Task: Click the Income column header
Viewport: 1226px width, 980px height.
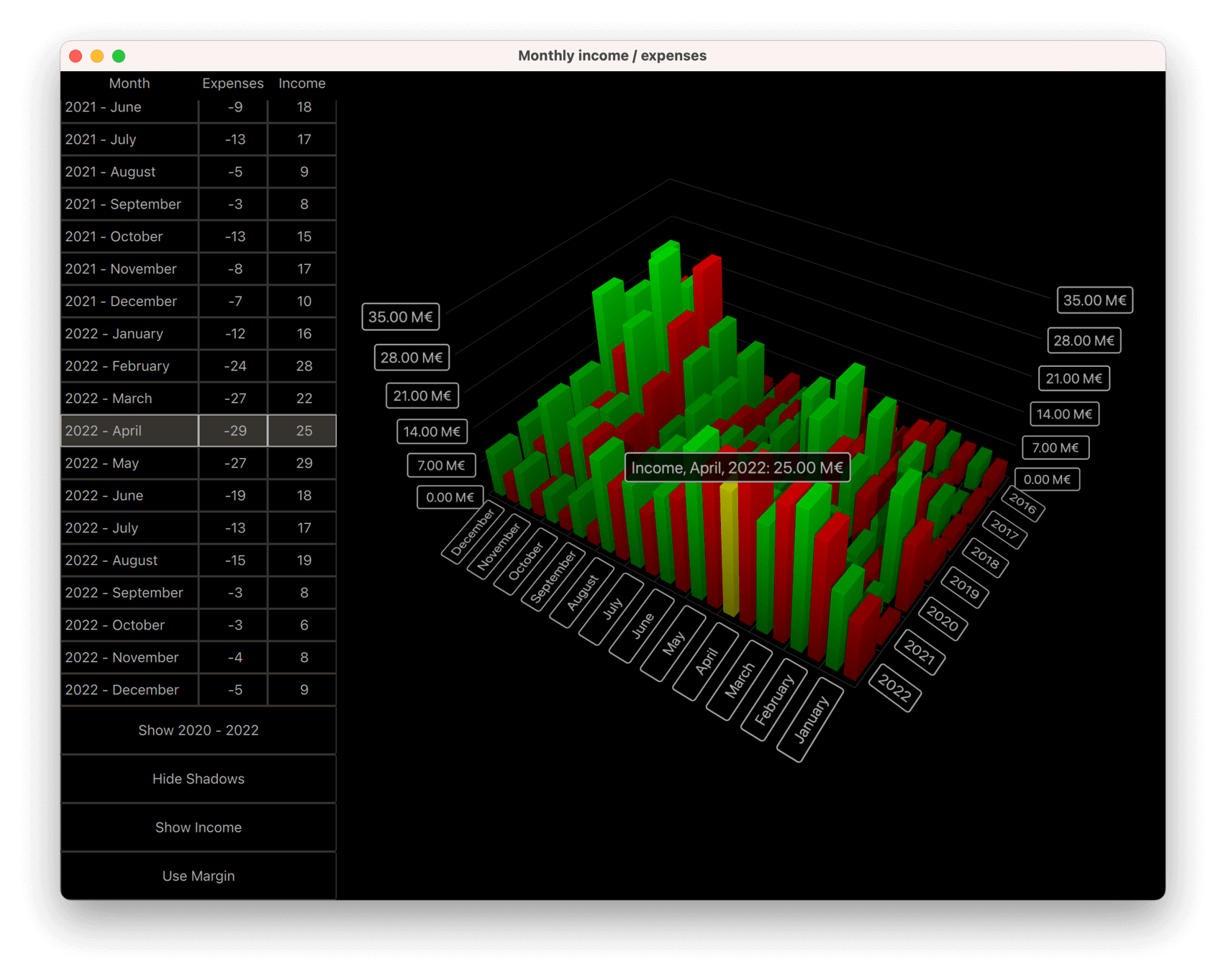Action: point(301,83)
